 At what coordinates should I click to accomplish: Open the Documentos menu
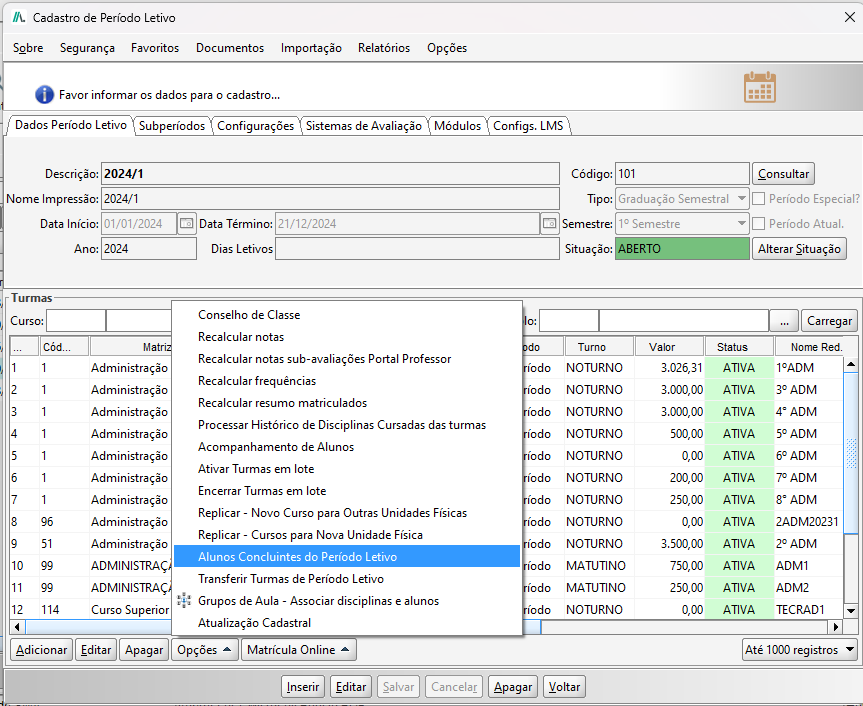coord(230,48)
